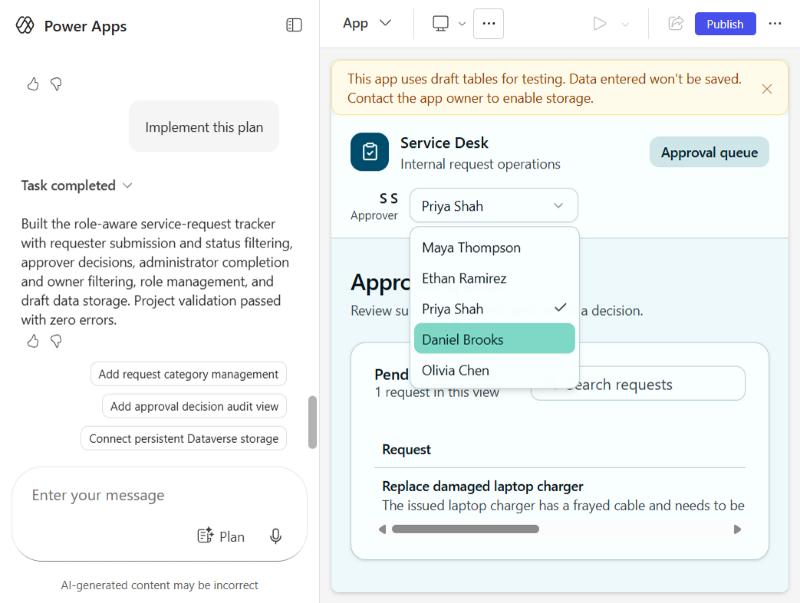Click the left scroll arrow of table
The height and width of the screenshot is (603, 800).
[383, 529]
